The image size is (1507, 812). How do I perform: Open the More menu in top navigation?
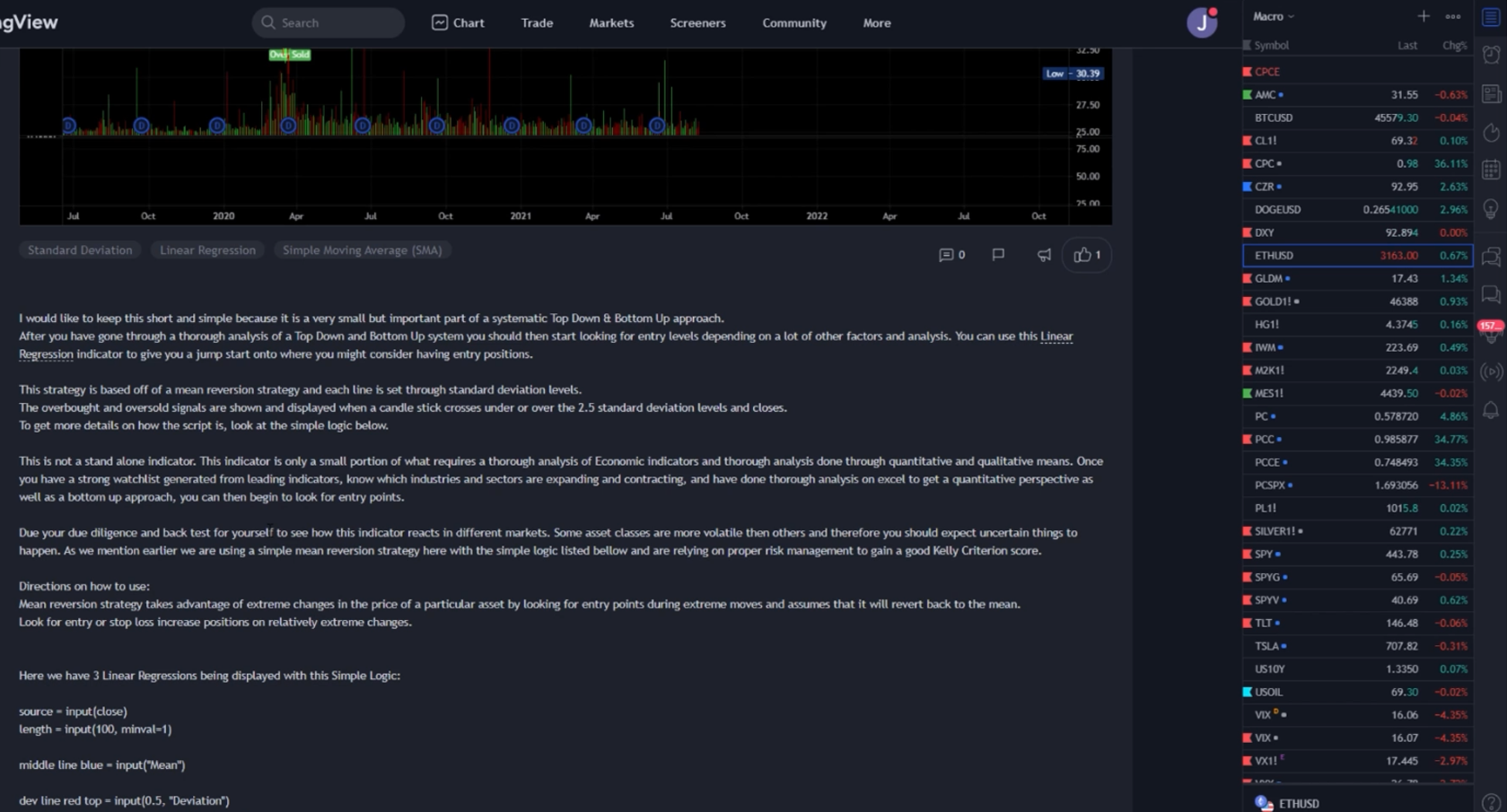tap(876, 23)
